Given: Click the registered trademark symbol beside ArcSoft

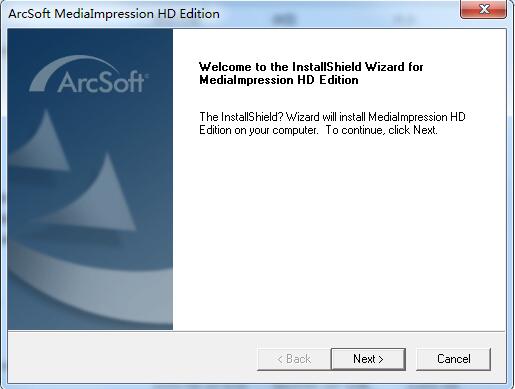Looking at the screenshot, I should coord(147,76).
